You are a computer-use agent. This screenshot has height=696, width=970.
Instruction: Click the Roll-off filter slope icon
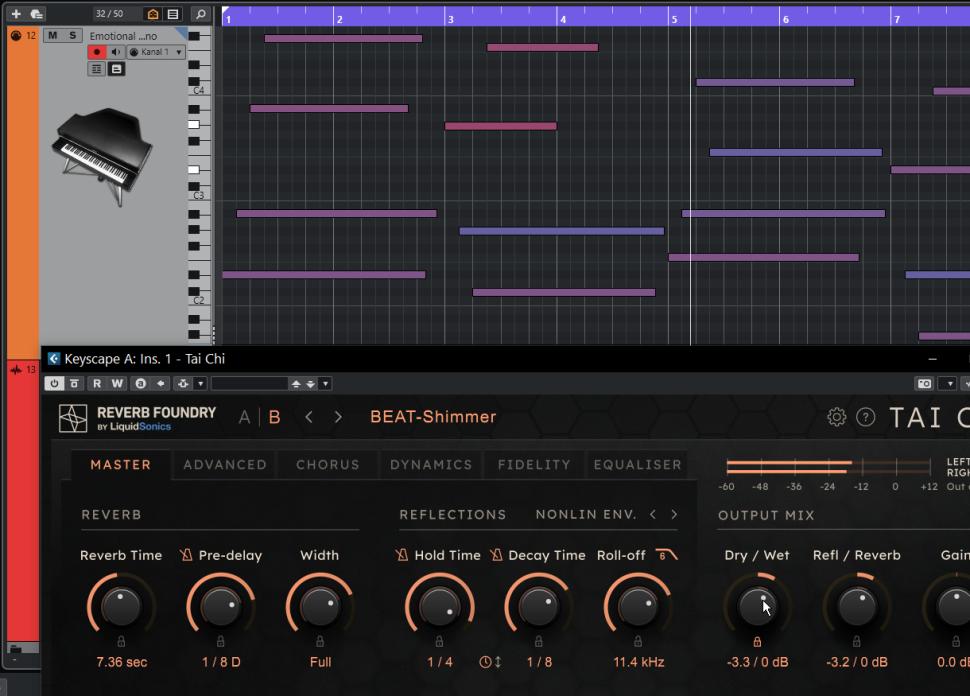point(666,555)
